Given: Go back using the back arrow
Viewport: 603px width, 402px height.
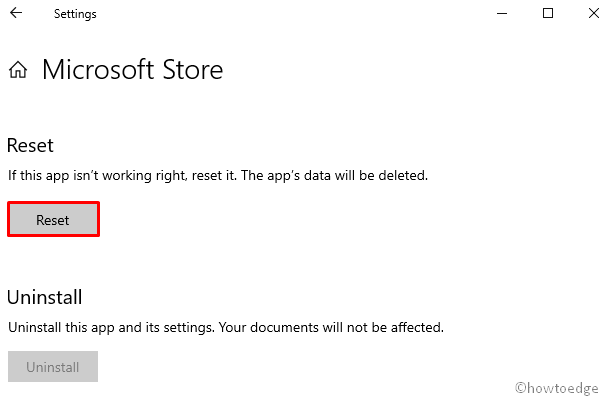Looking at the screenshot, I should [x=16, y=14].
